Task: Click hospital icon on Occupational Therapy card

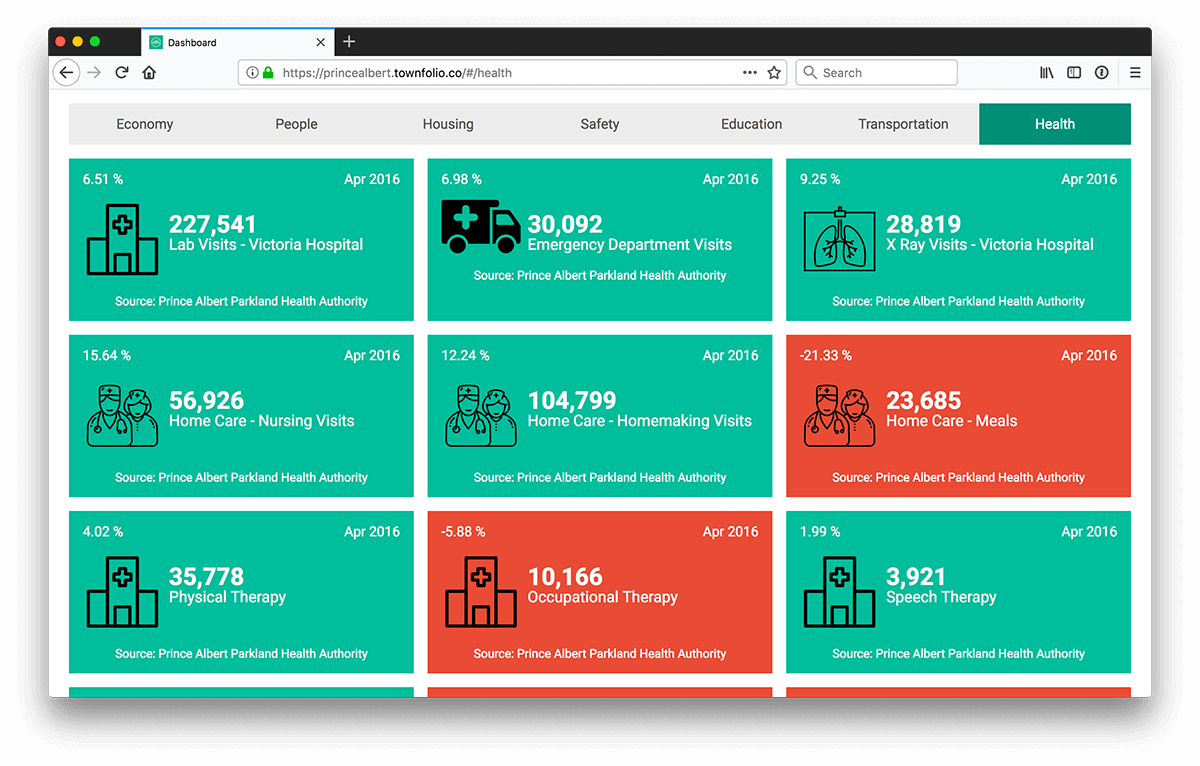Action: pos(481,591)
